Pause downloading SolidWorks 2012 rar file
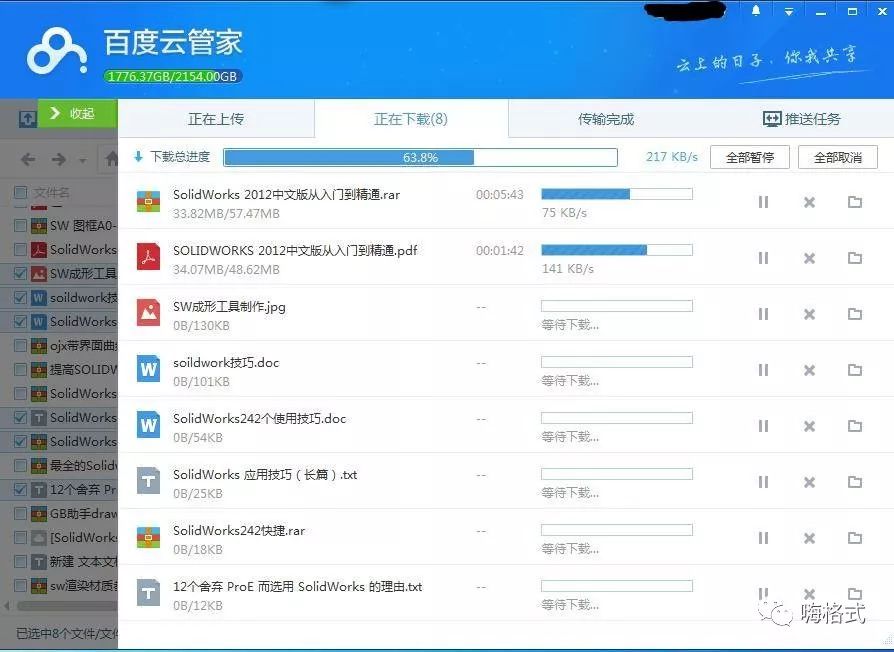The width and height of the screenshot is (894, 652). 764,201
